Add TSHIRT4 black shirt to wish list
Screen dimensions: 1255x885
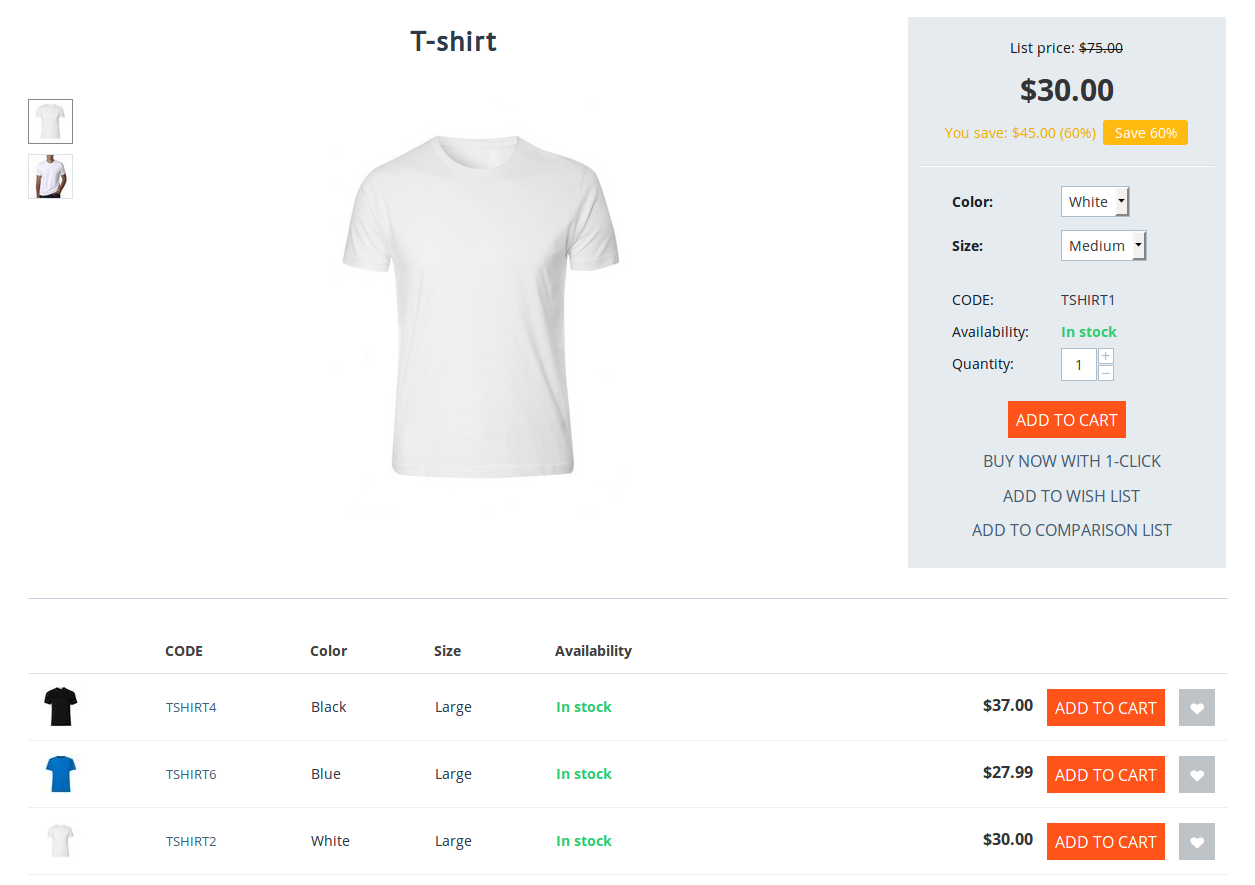tap(1197, 708)
